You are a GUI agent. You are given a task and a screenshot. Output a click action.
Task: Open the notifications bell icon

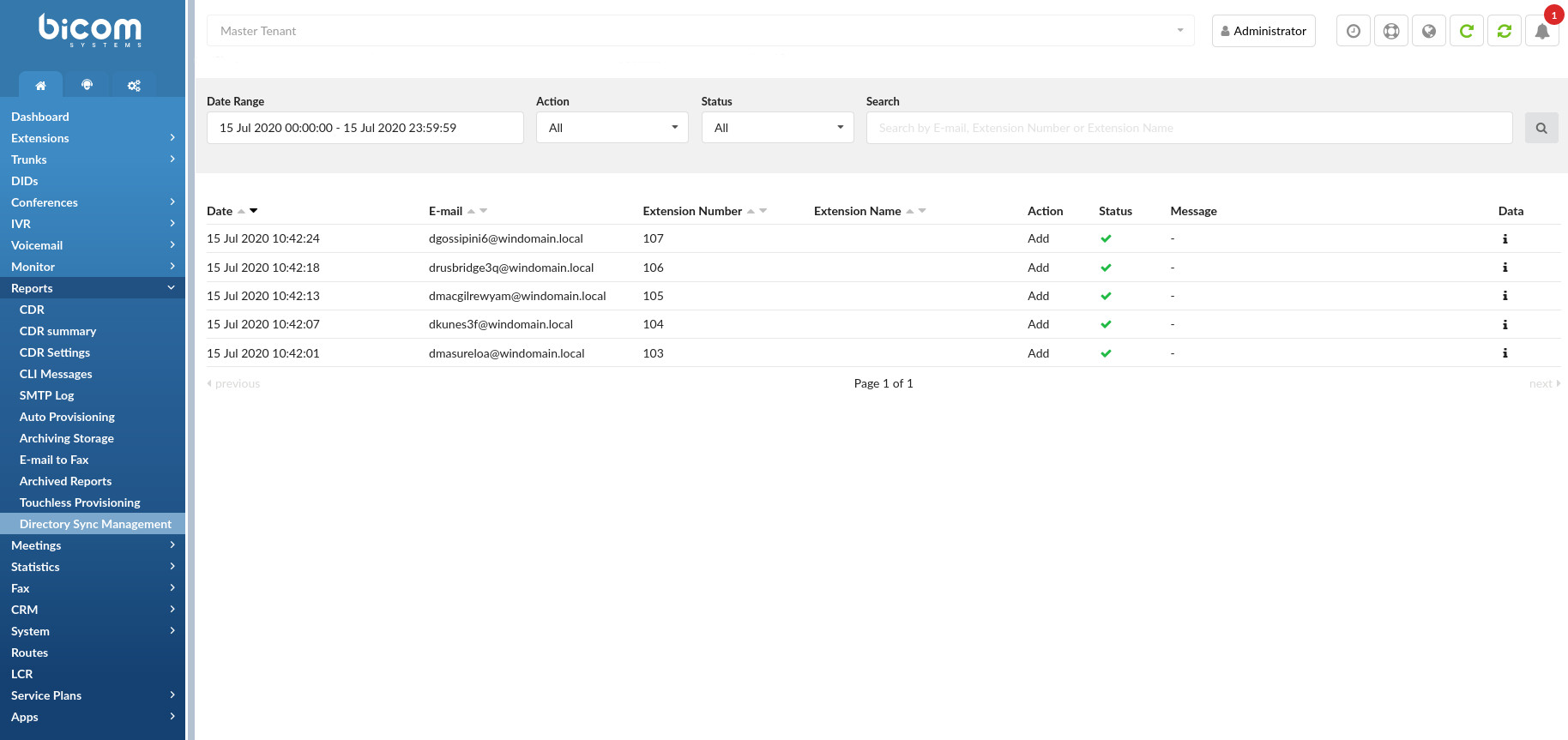[1542, 31]
